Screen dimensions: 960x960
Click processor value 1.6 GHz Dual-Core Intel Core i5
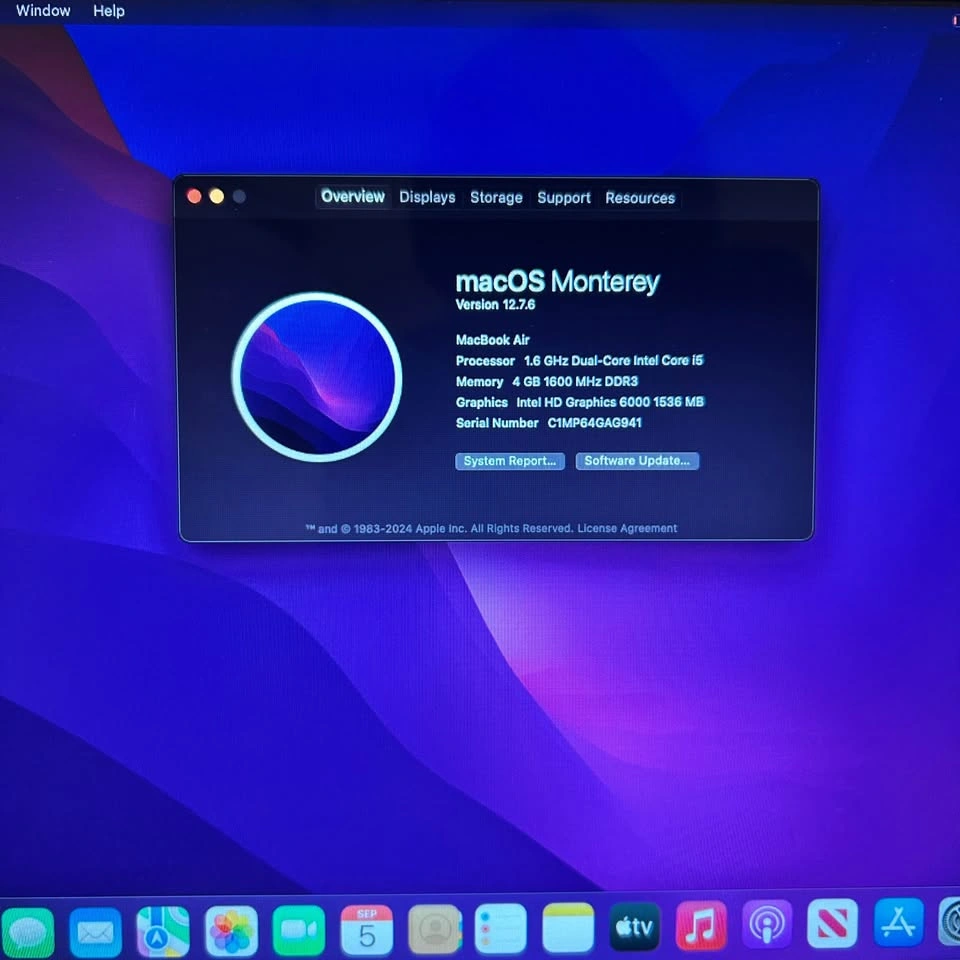click(x=613, y=361)
